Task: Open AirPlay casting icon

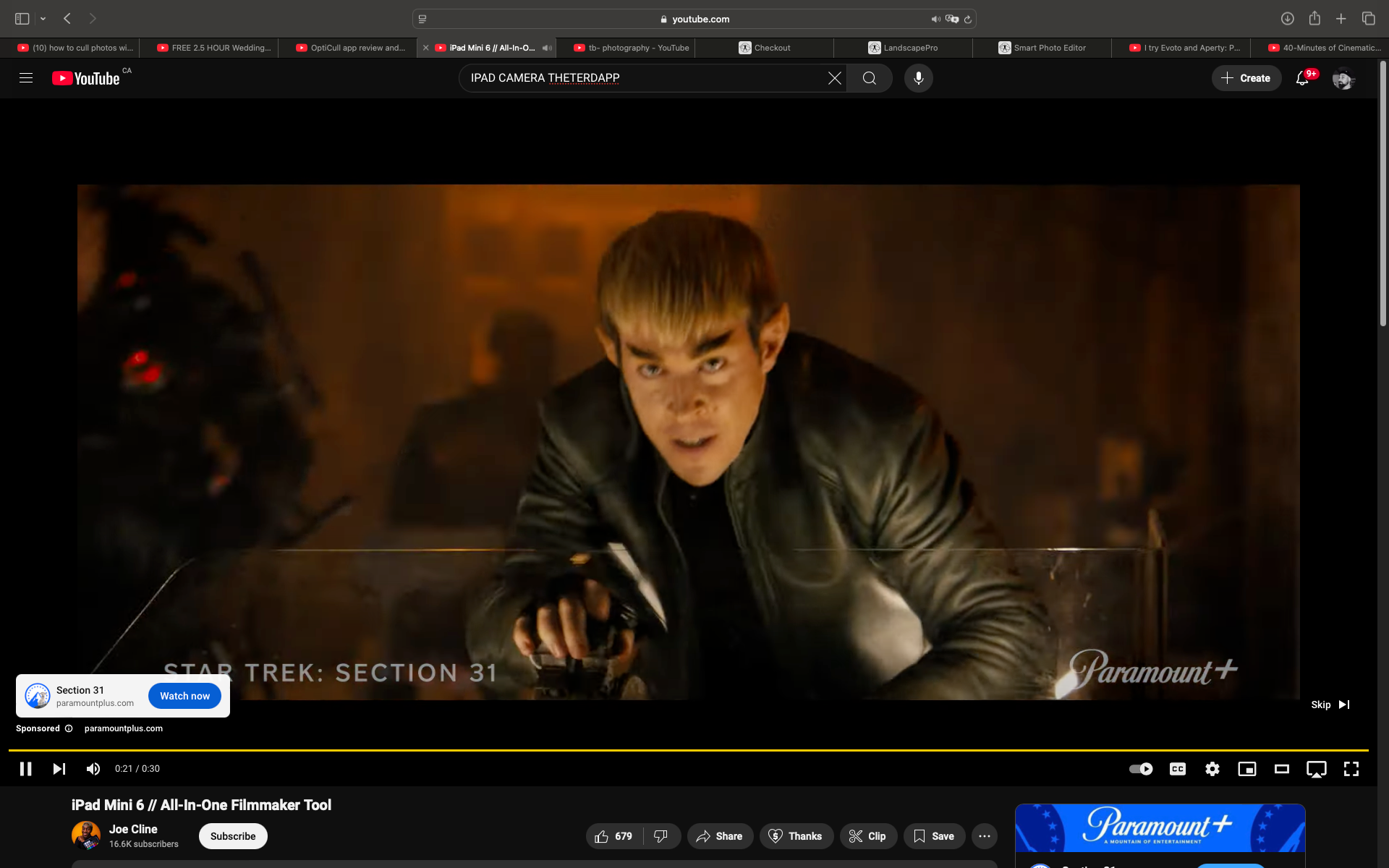Action: [x=1316, y=769]
